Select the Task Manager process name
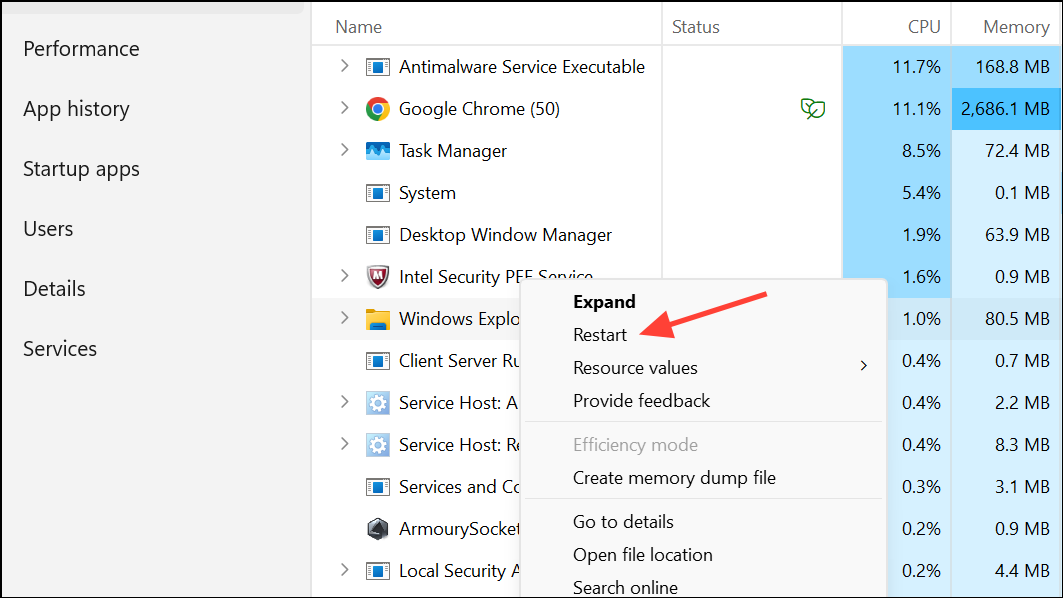The image size is (1063, 598). point(453,151)
